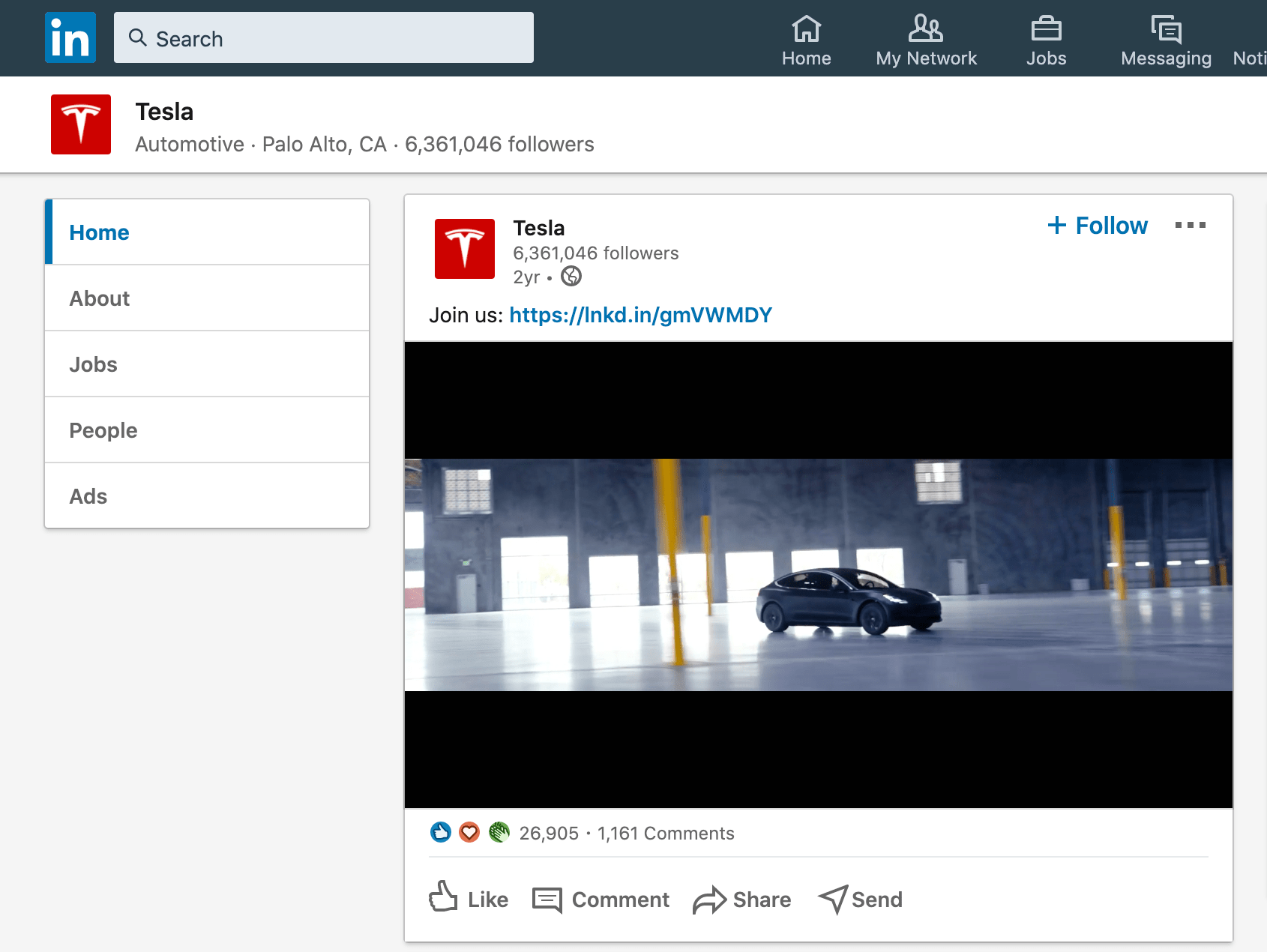1267x952 pixels.
Task: Send the Tesla post
Action: click(x=861, y=900)
